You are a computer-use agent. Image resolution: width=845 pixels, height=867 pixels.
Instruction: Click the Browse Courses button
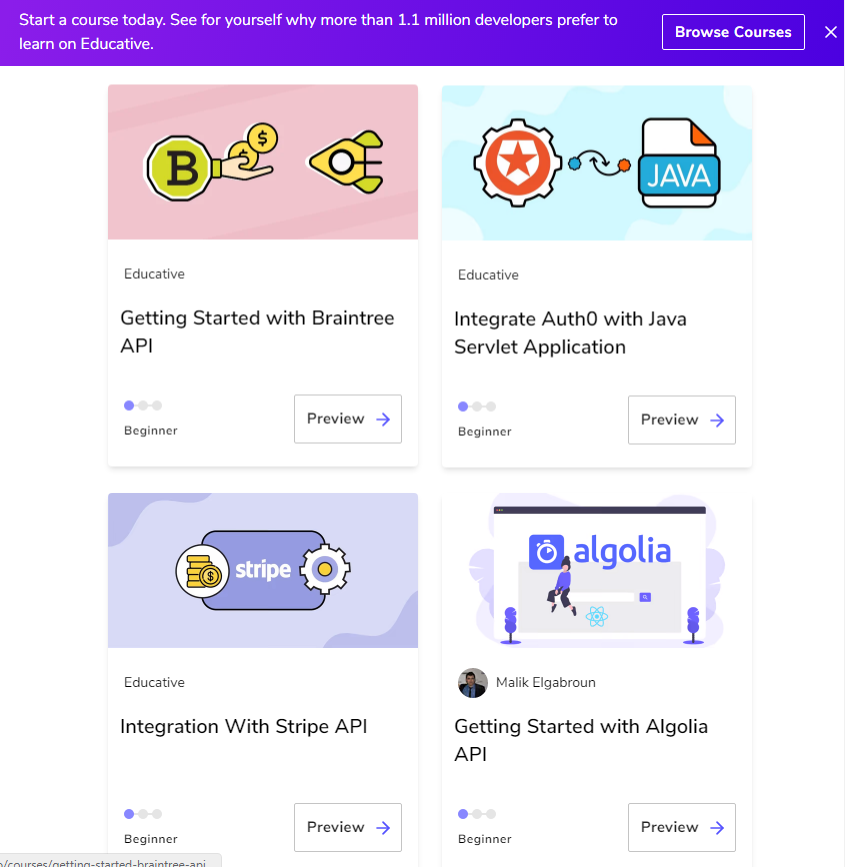733,32
